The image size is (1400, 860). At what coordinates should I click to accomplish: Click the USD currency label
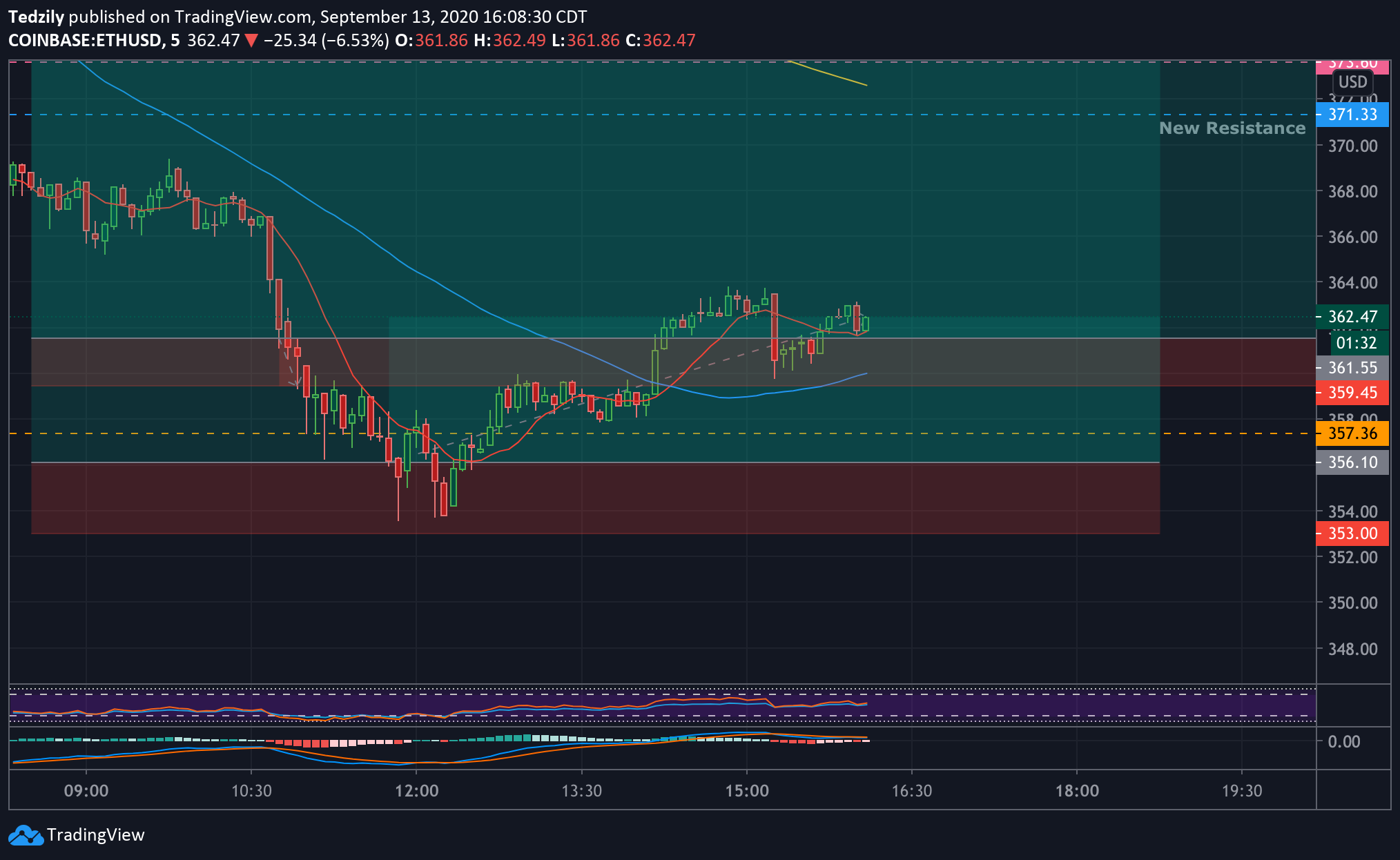[1352, 82]
